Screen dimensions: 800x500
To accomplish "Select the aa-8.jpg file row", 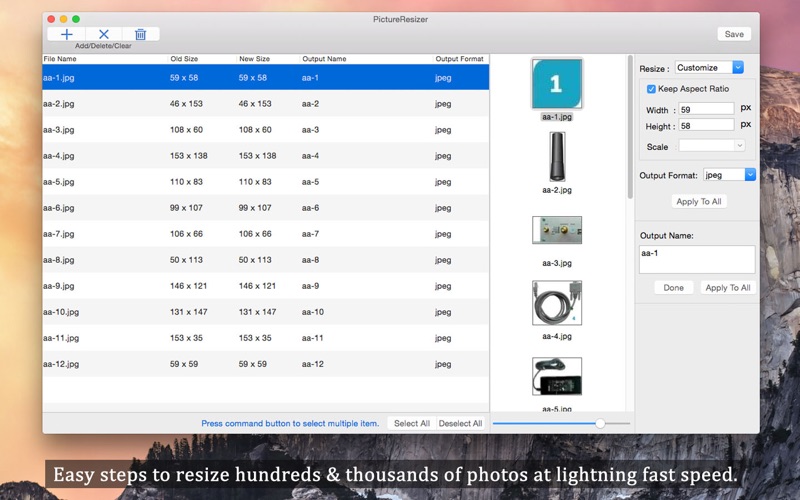I will point(266,260).
